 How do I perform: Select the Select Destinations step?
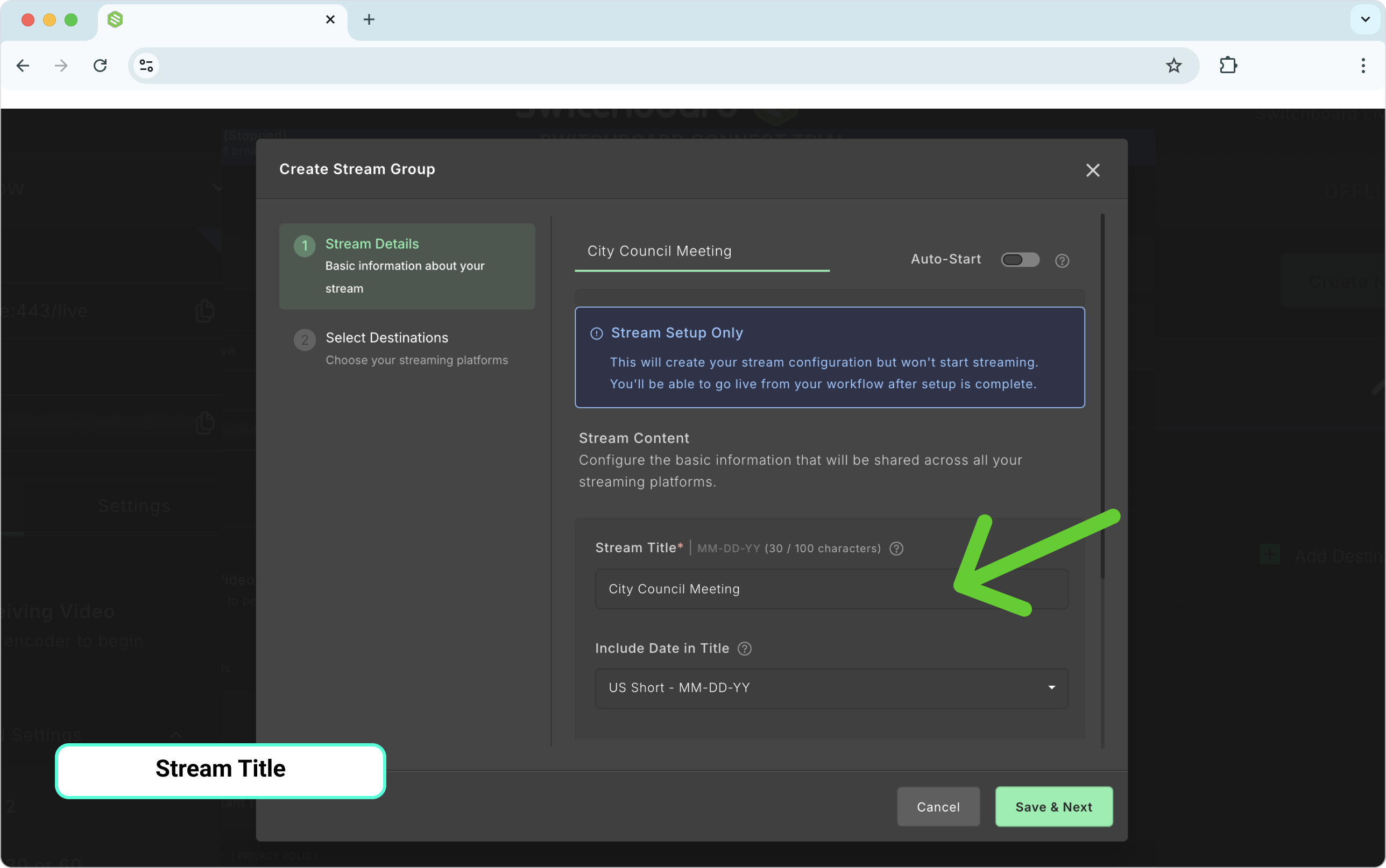point(407,348)
